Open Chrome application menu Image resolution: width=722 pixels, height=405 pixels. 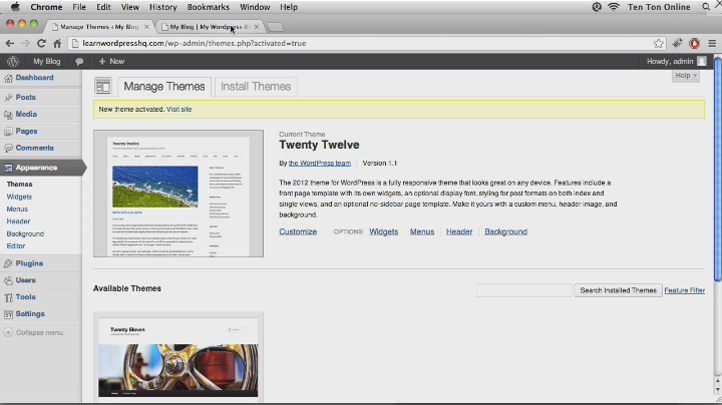click(46, 7)
